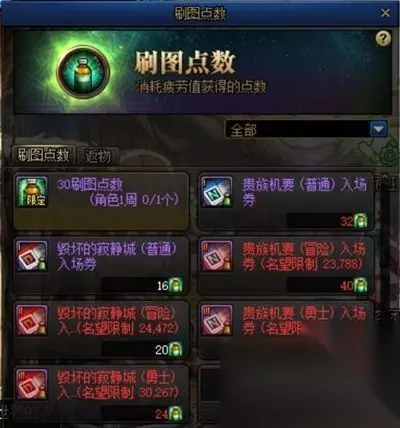Open the 全部 category combo box

click(307, 129)
